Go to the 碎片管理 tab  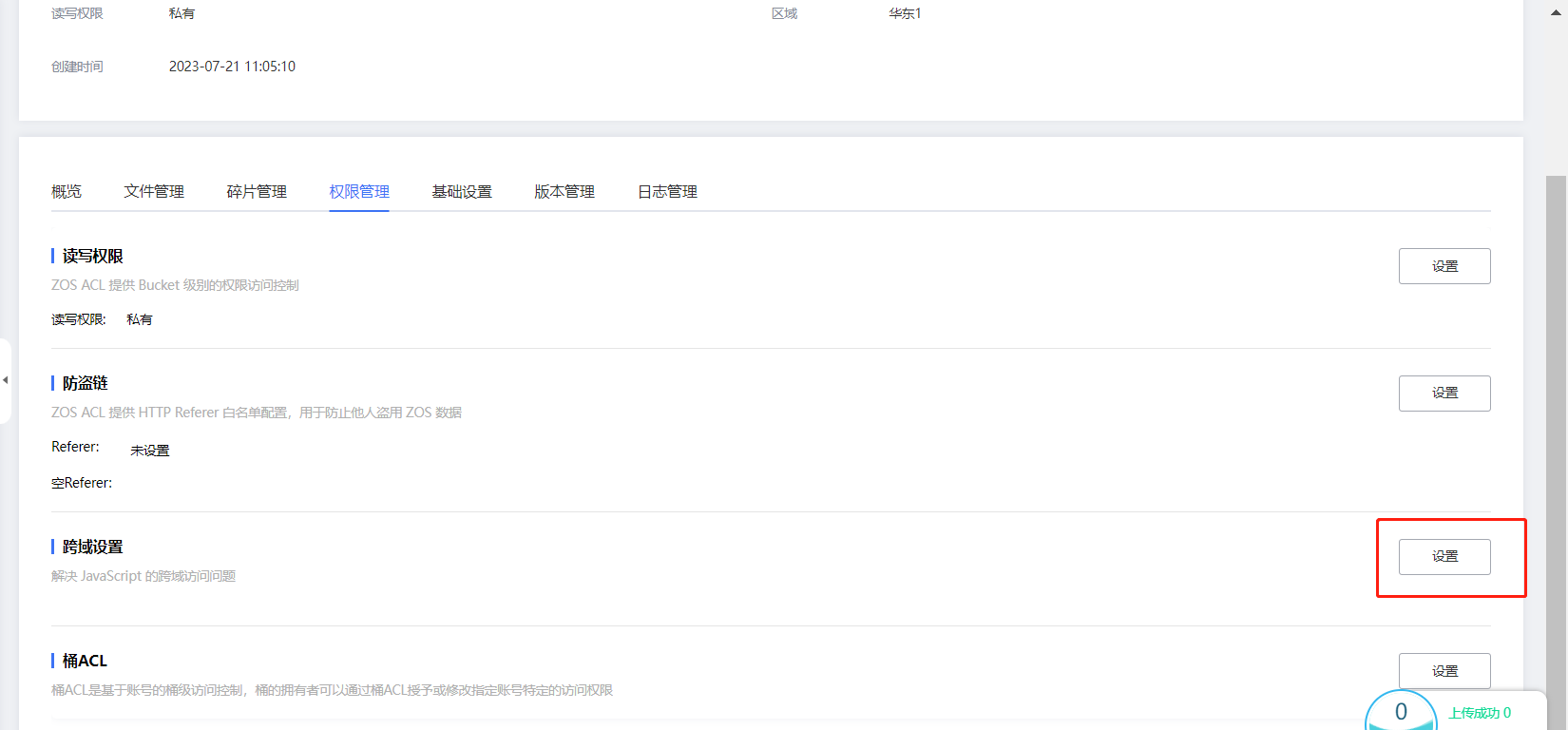(x=257, y=192)
